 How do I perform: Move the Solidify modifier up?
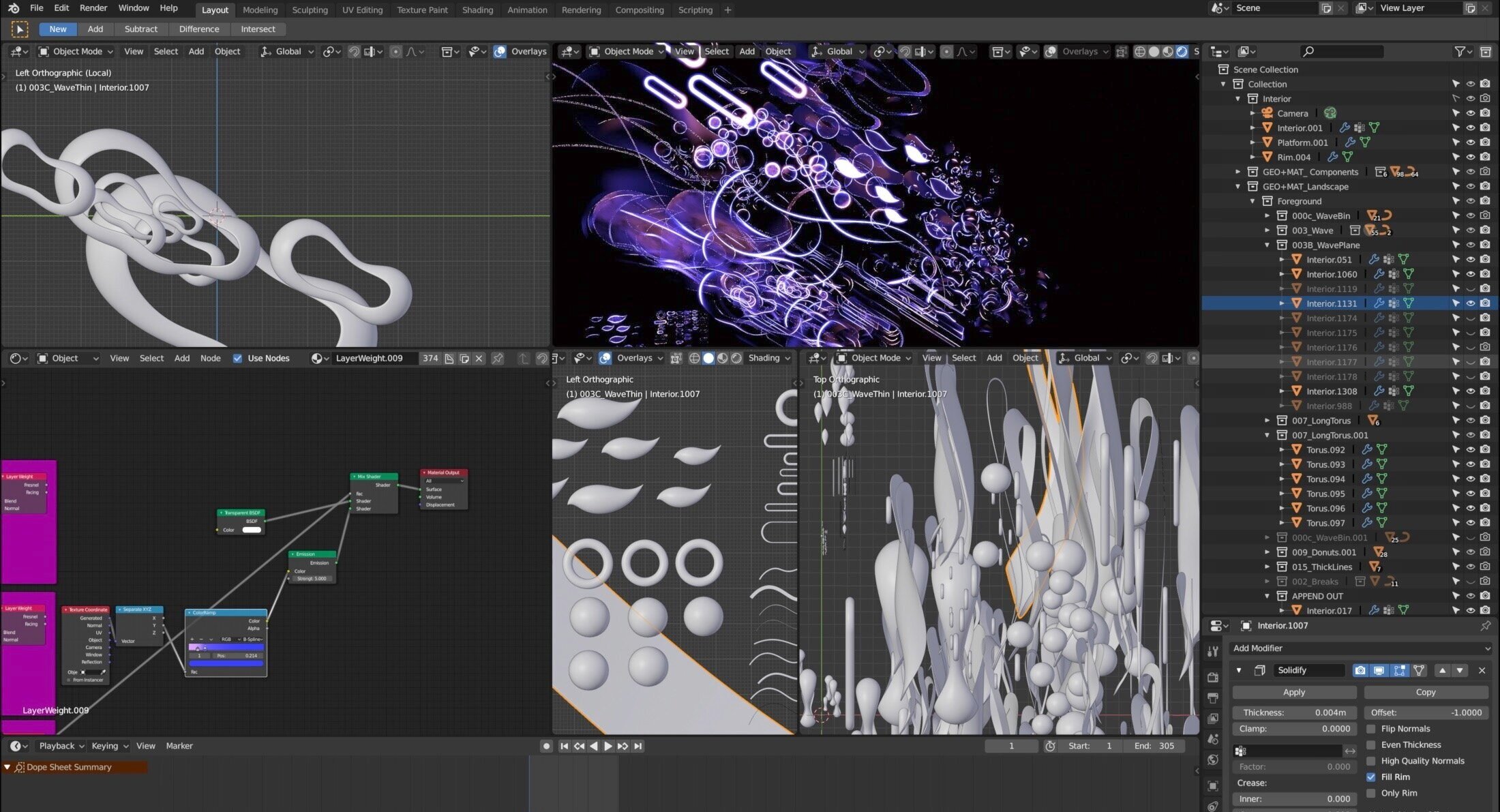tap(1442, 670)
